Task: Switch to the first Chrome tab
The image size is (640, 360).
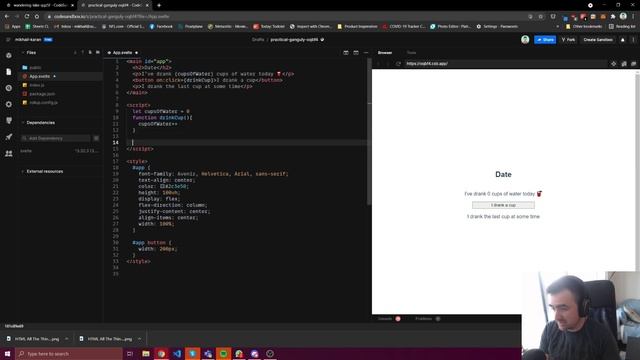Action: [39, 5]
